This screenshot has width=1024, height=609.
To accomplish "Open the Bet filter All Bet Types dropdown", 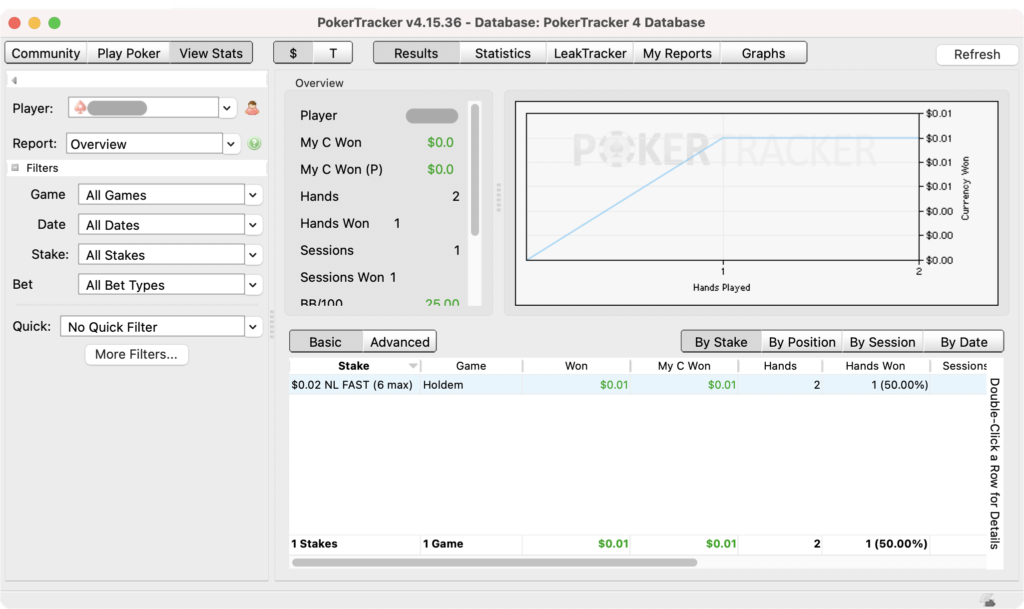I will (x=253, y=285).
